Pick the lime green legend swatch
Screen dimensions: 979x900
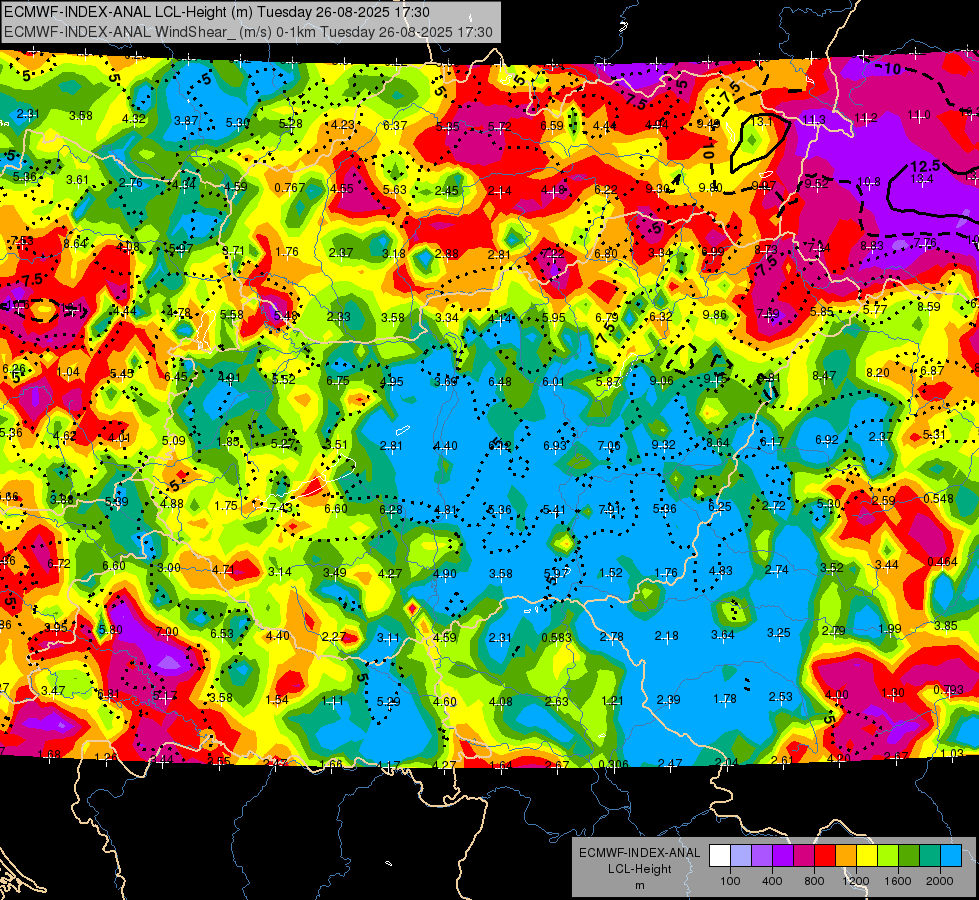click(x=888, y=855)
